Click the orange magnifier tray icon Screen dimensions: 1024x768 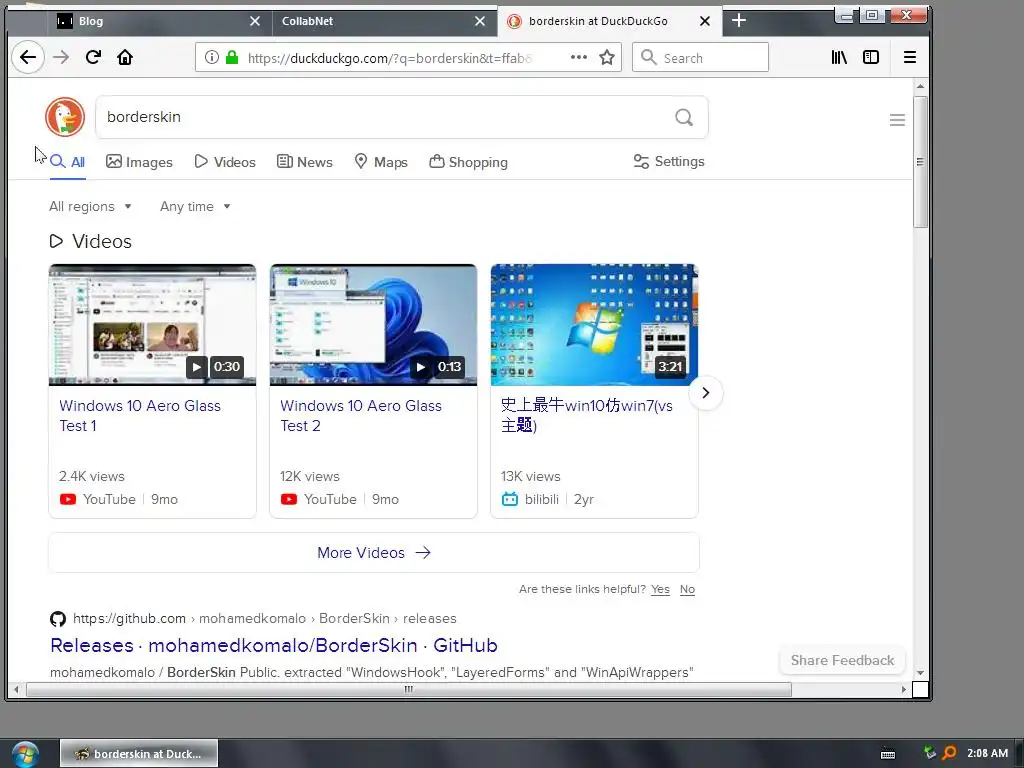tap(950, 753)
